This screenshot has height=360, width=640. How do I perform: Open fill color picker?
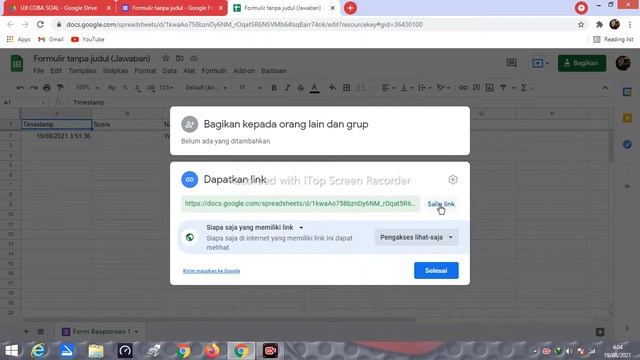click(332, 88)
